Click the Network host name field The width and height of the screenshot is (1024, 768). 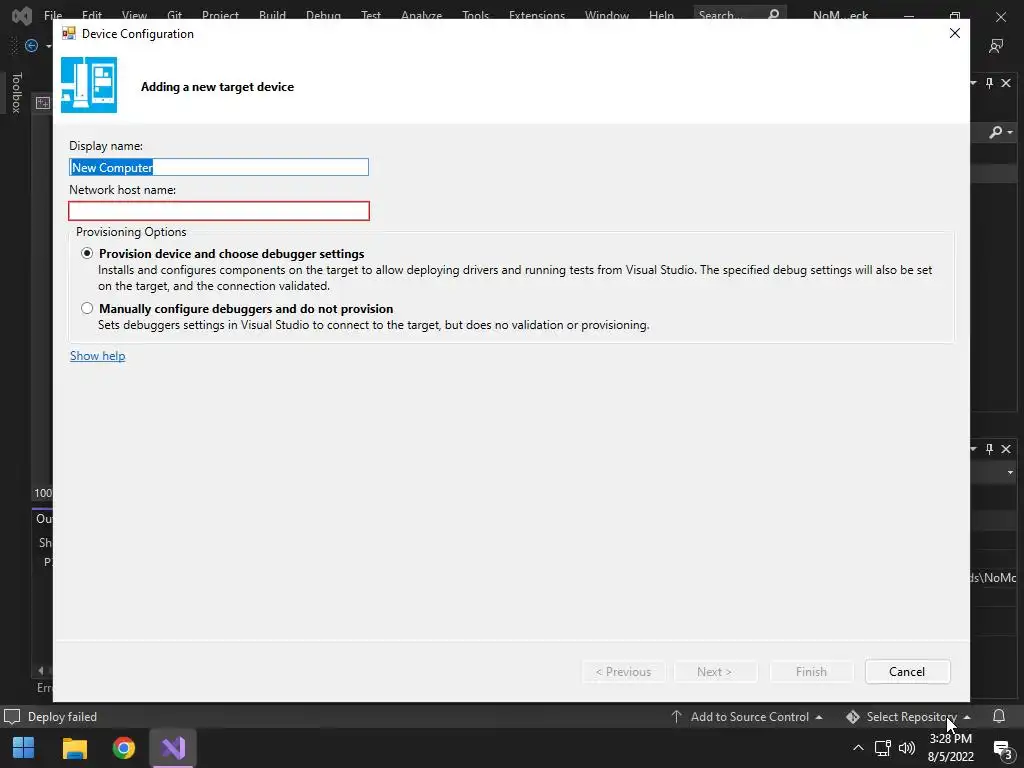point(219,211)
